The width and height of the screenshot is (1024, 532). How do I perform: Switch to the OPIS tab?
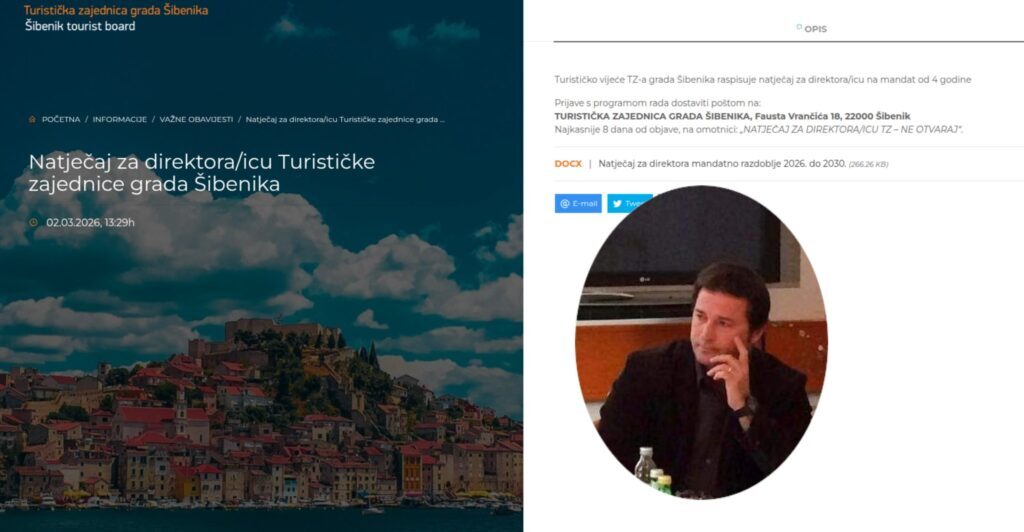pos(815,29)
